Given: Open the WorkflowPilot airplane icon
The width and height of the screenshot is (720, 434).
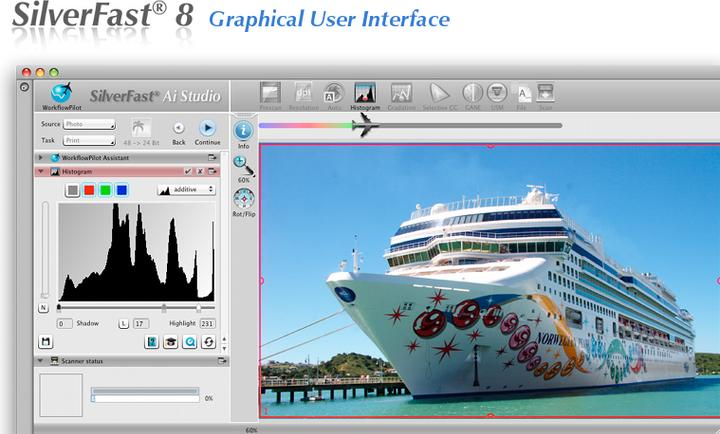Looking at the screenshot, I should click(62, 93).
